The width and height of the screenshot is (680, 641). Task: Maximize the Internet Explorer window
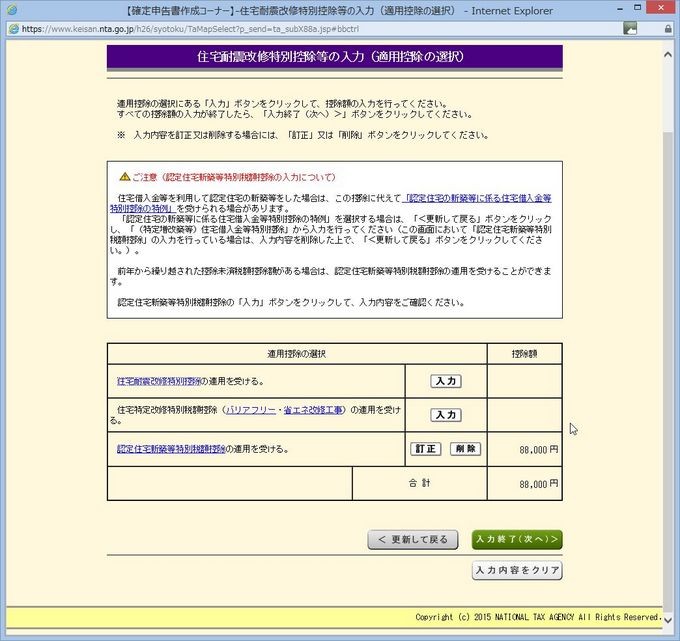tap(638, 7)
